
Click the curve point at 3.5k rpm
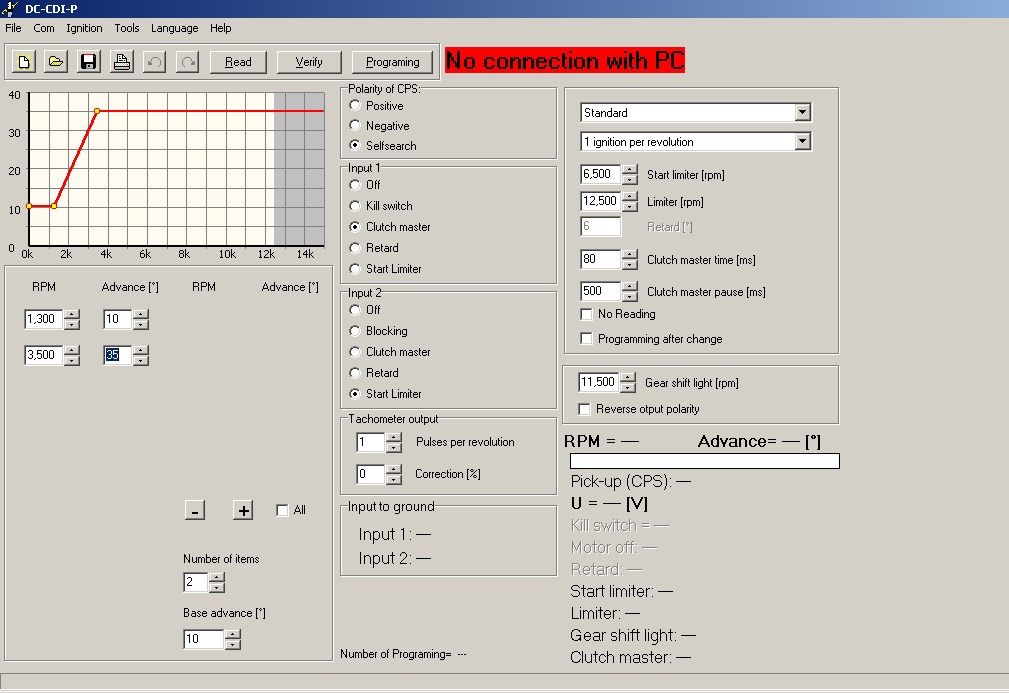(97, 111)
